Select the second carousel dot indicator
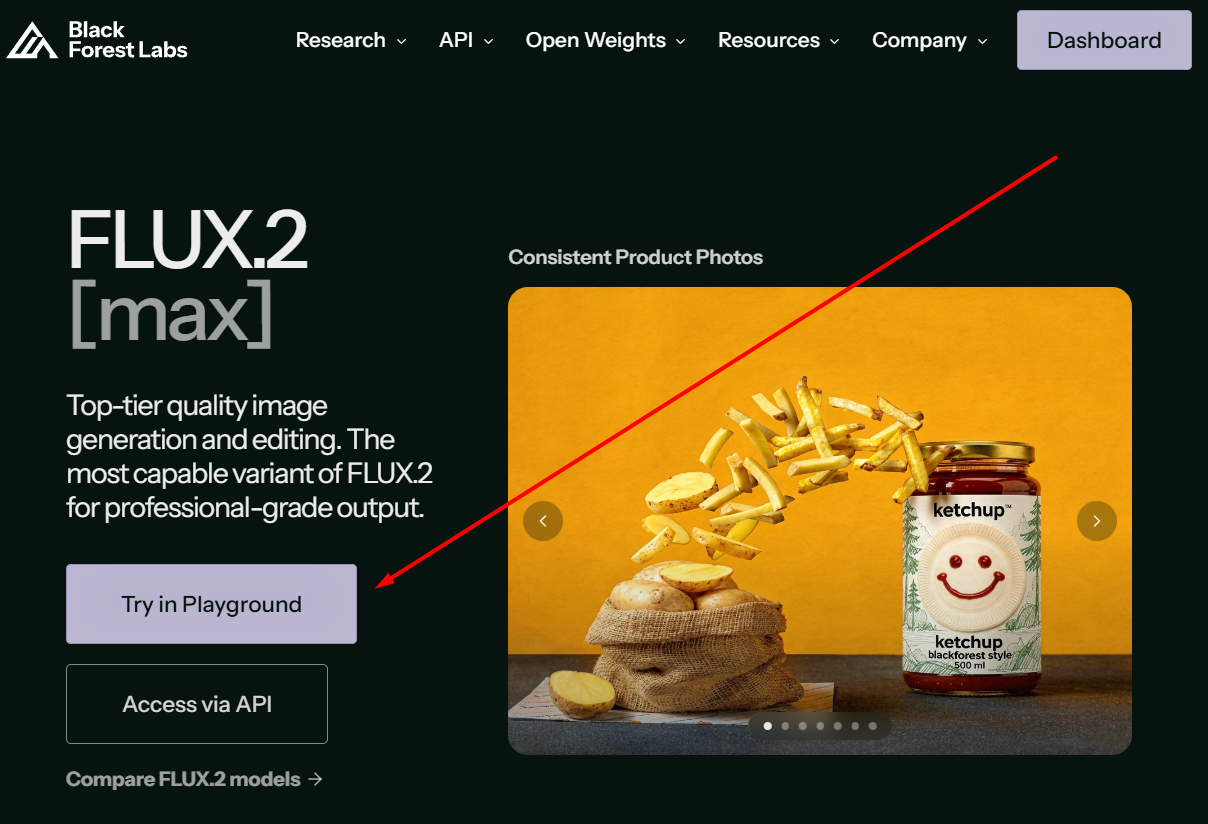Screen dimensions: 1208x824 coord(785,726)
